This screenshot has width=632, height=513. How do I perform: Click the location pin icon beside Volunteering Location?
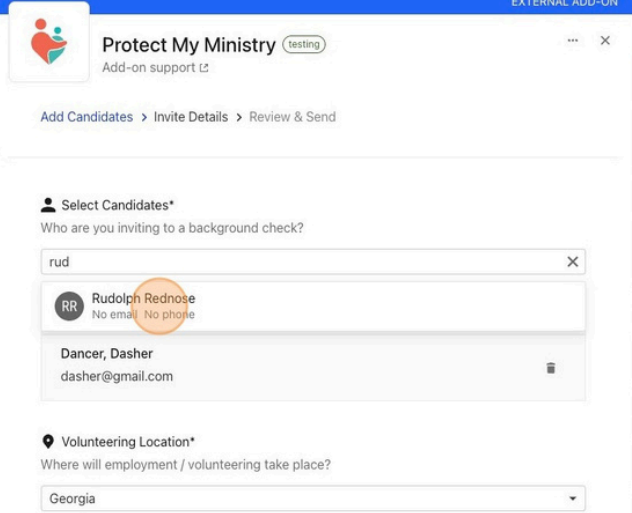point(48,442)
